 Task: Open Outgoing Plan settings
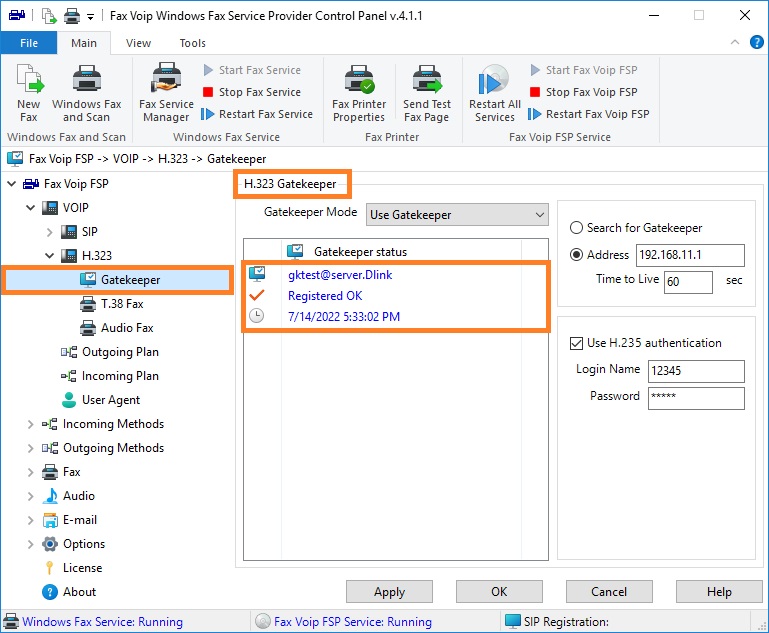tap(120, 352)
